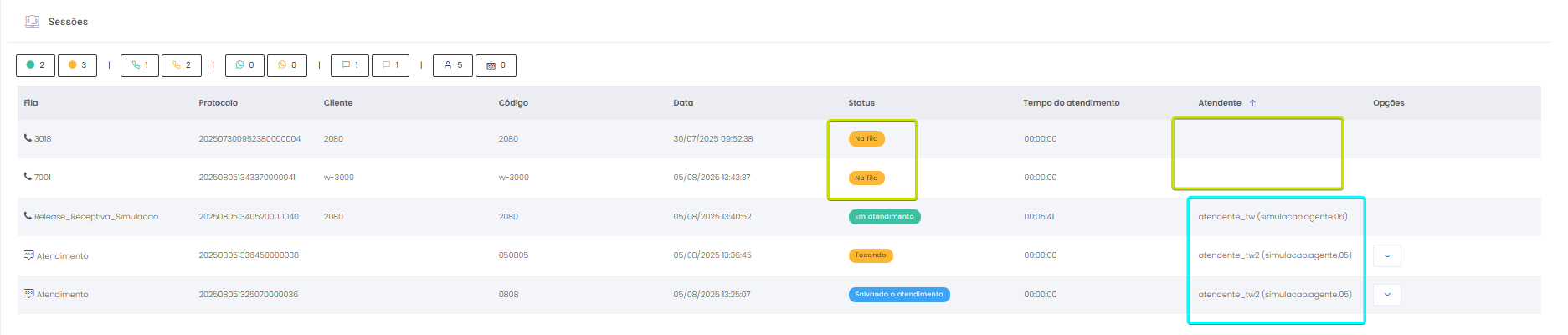Select the orange WhatsApp sessions filter
The width and height of the screenshot is (1568, 335).
[287, 65]
